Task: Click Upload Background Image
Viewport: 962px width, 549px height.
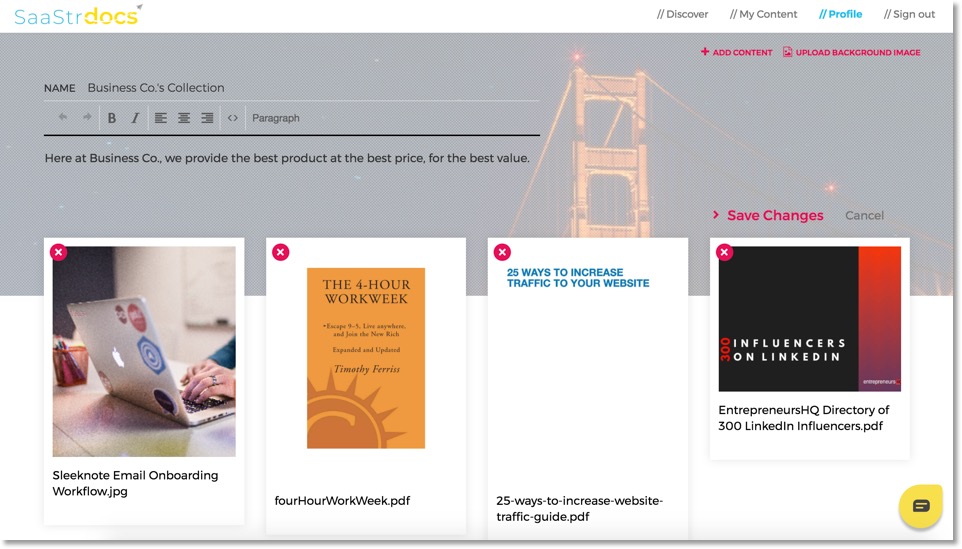Action: click(852, 52)
